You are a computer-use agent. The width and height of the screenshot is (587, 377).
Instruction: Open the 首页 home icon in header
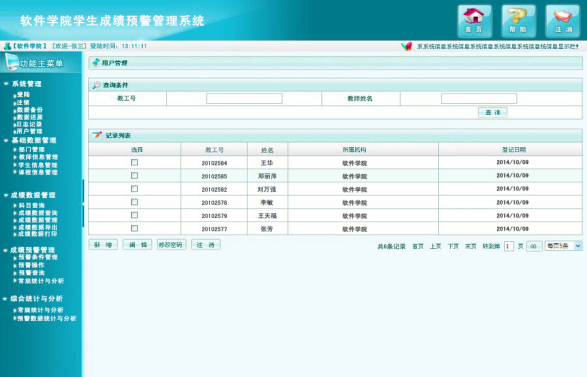coord(474,21)
